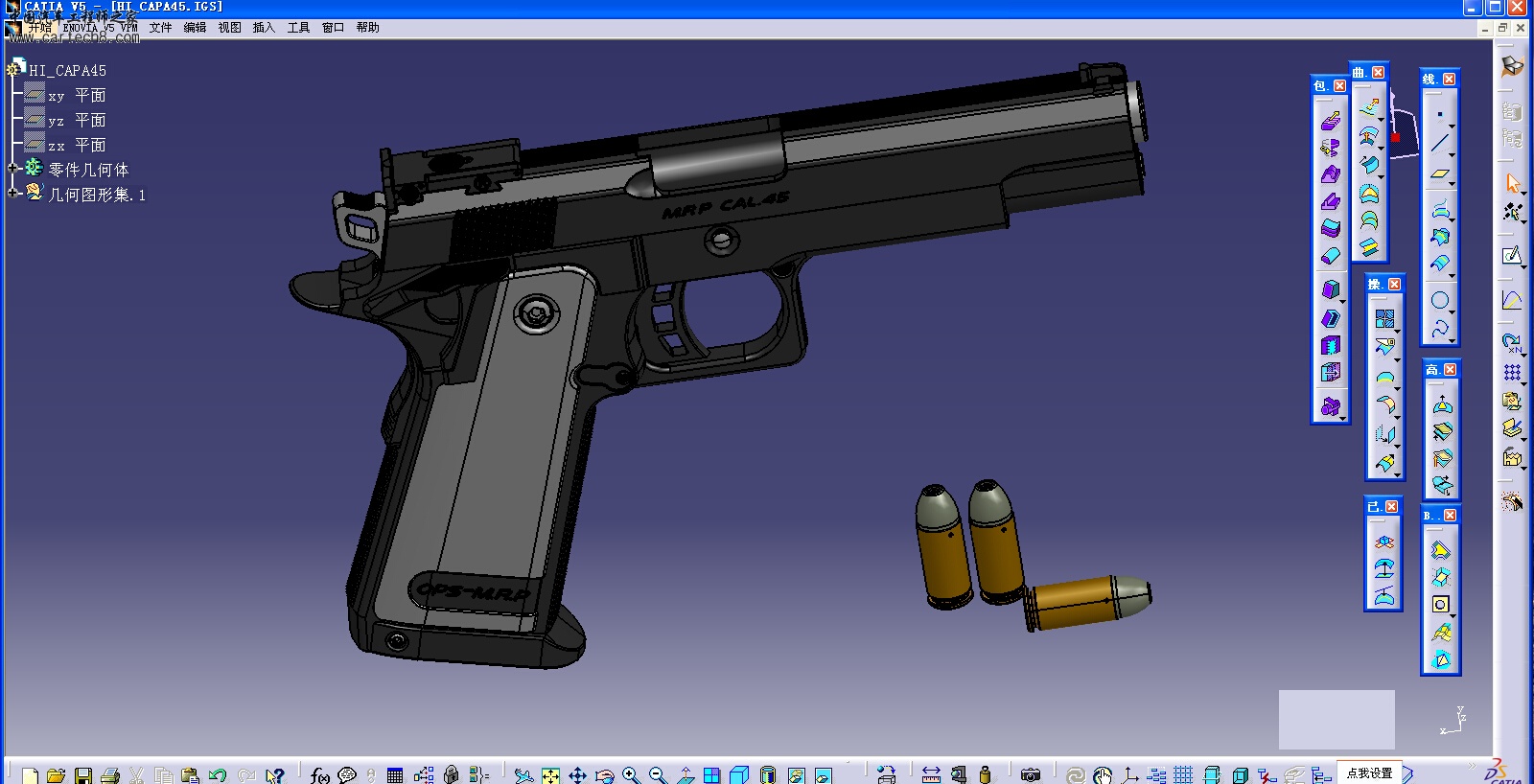Viewport: 1534px width, 784px height.
Task: Open dropdown arrow beside Extrude surface icon
Action: pos(1382,119)
